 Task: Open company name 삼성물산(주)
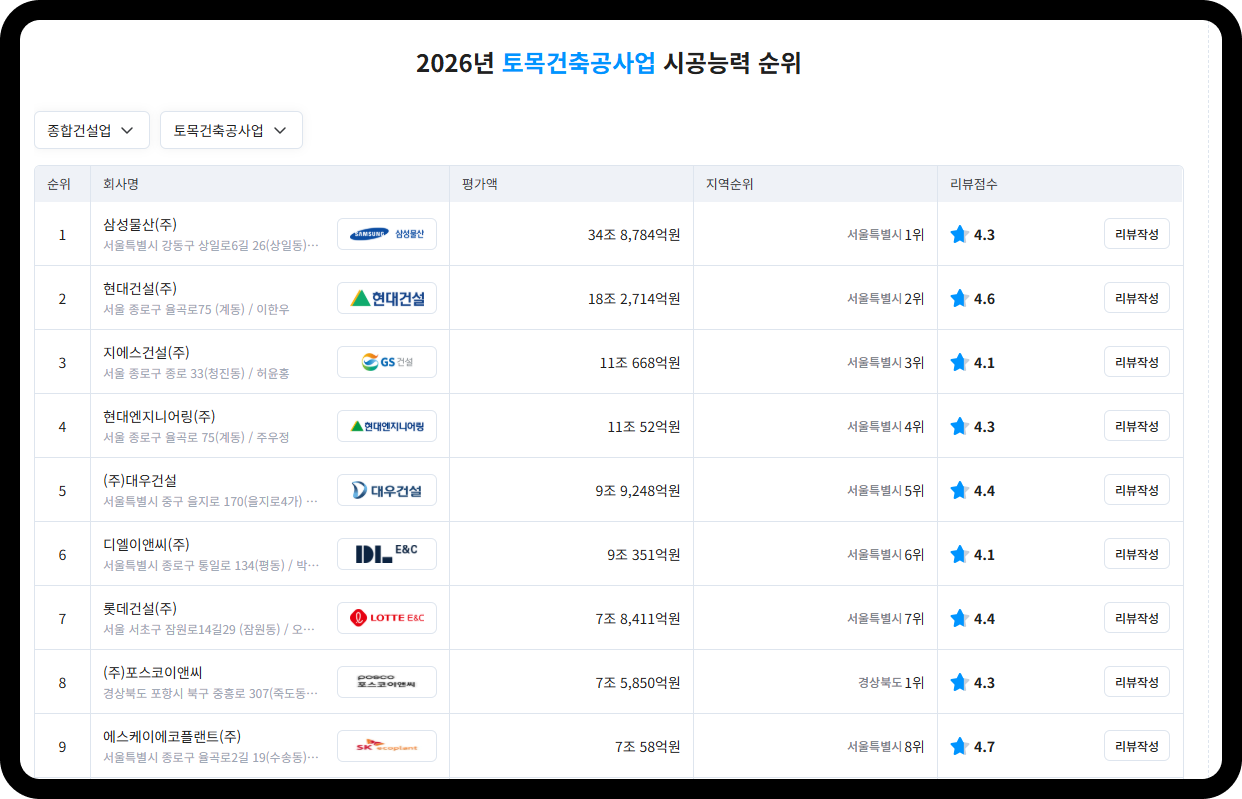(x=140, y=224)
